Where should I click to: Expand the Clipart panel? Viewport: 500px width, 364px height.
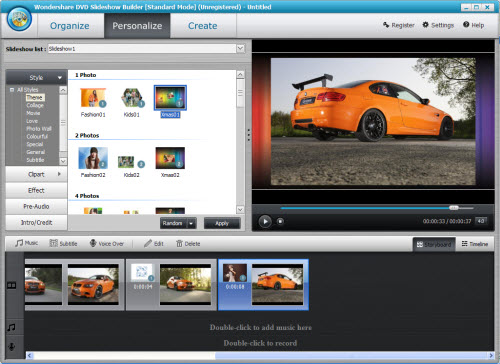(36, 174)
